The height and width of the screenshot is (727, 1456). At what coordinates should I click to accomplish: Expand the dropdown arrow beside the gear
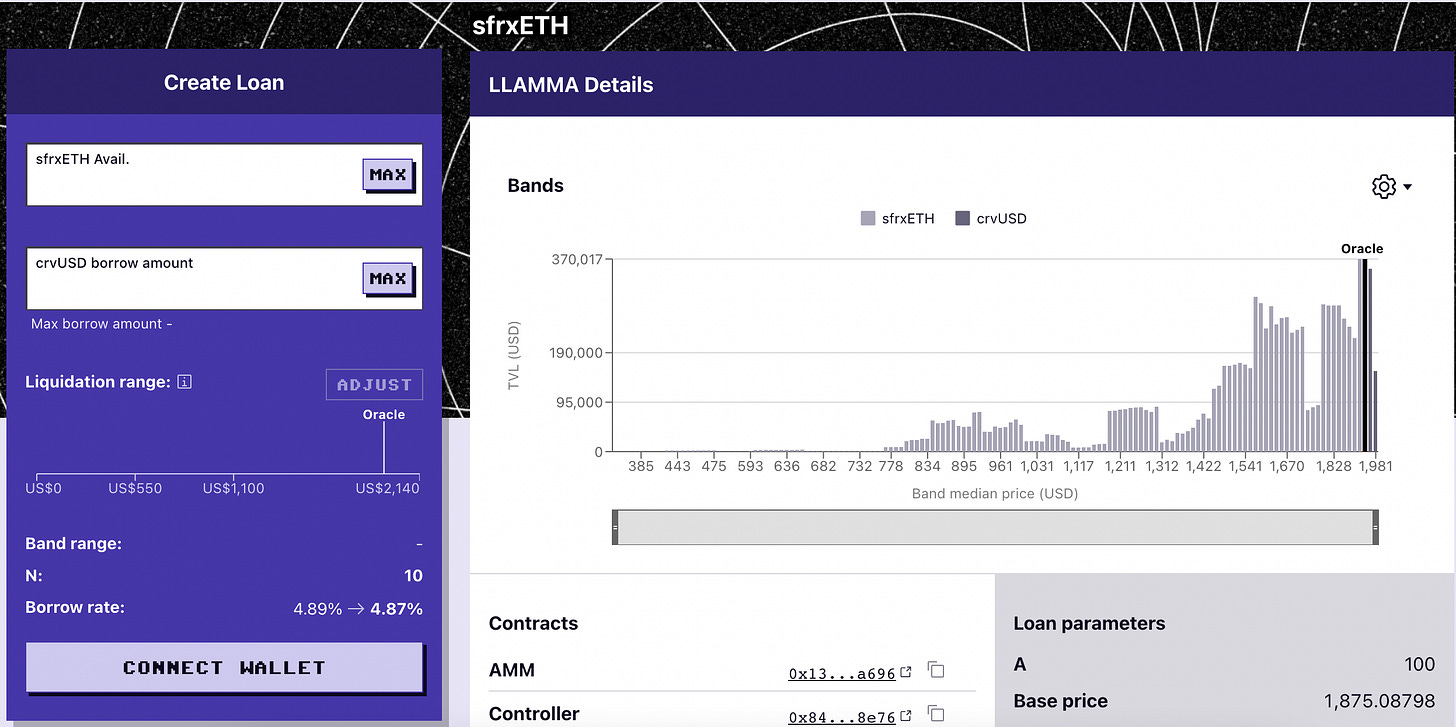click(1407, 187)
